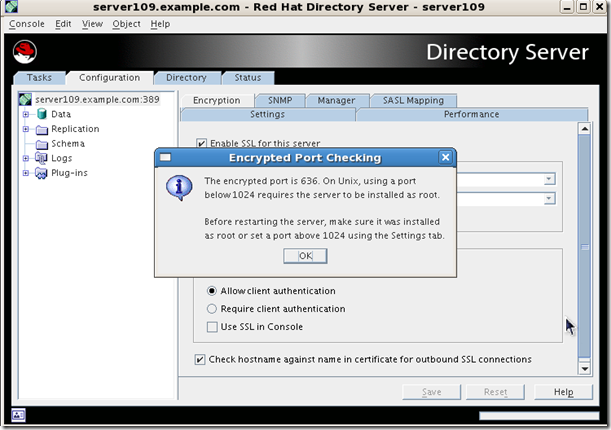This screenshot has width=611, height=430.
Task: Open the lower dropdown behind the dialog
Action: (549, 199)
